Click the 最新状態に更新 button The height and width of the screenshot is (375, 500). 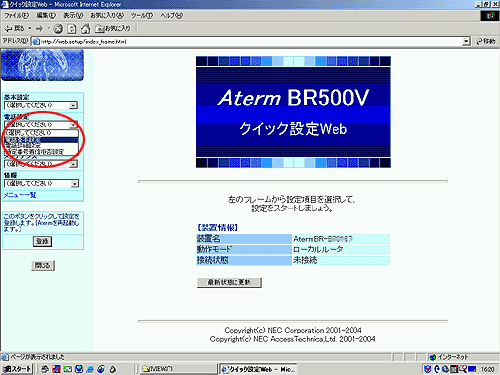(229, 282)
